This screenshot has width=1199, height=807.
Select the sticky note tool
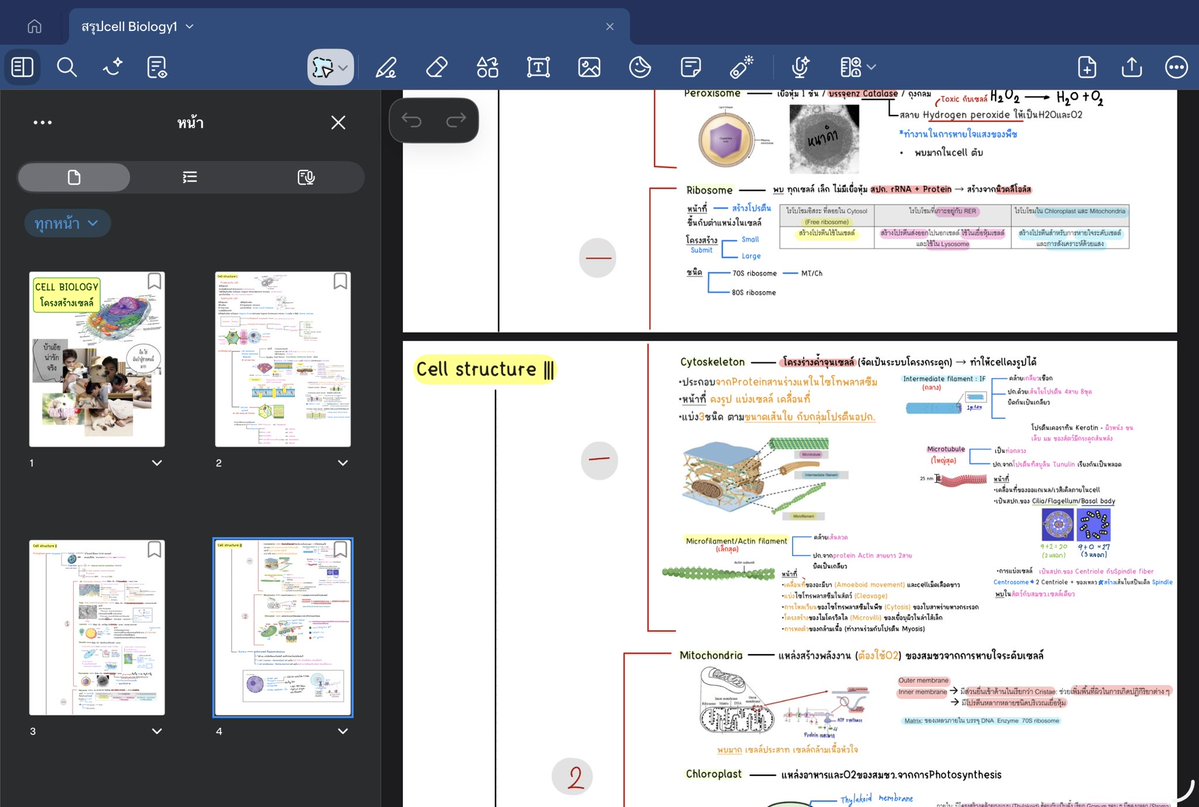click(690, 67)
